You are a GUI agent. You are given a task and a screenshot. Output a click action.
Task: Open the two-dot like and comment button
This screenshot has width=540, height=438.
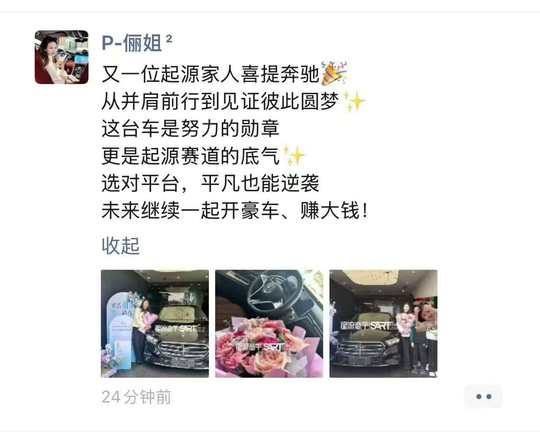(483, 397)
